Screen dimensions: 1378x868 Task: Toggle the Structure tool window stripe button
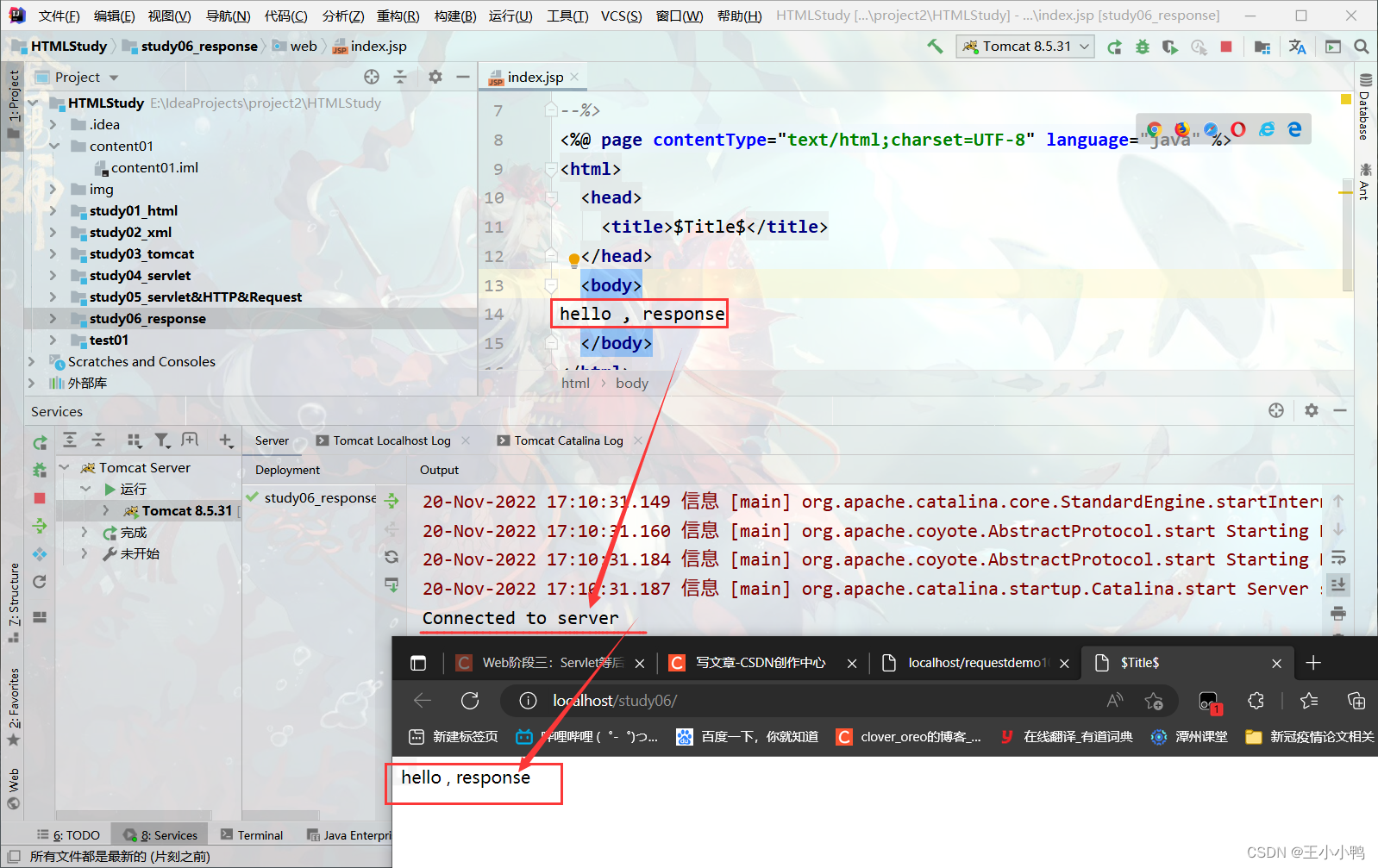[13, 603]
